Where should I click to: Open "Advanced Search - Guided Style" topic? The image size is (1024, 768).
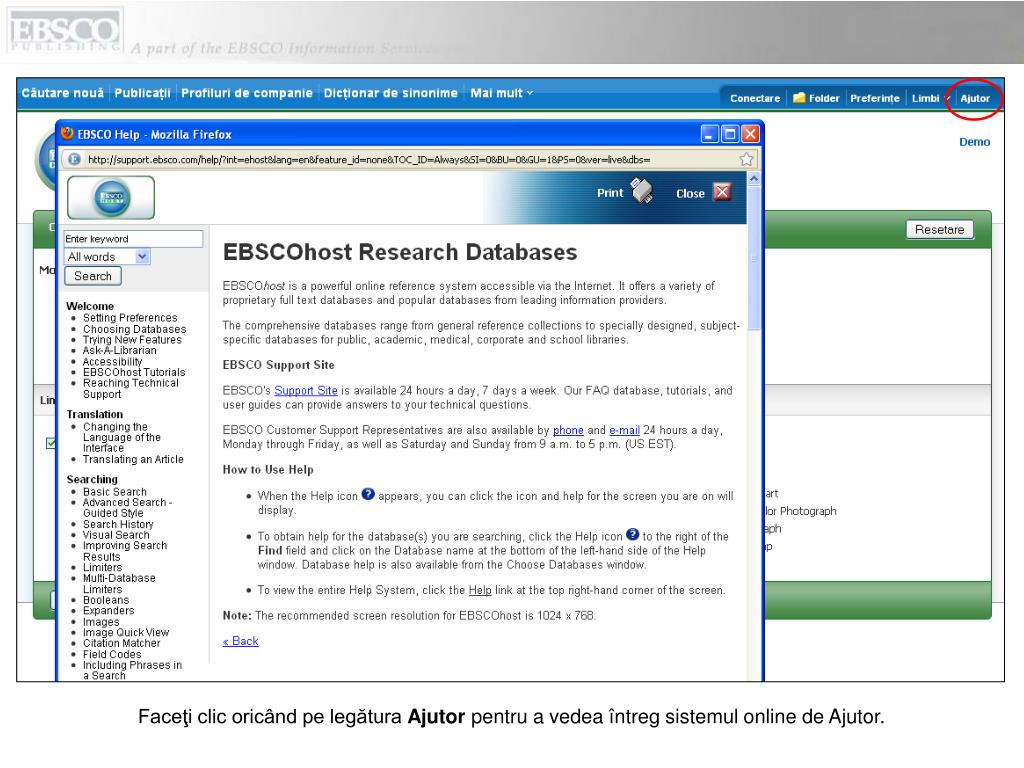click(x=127, y=508)
